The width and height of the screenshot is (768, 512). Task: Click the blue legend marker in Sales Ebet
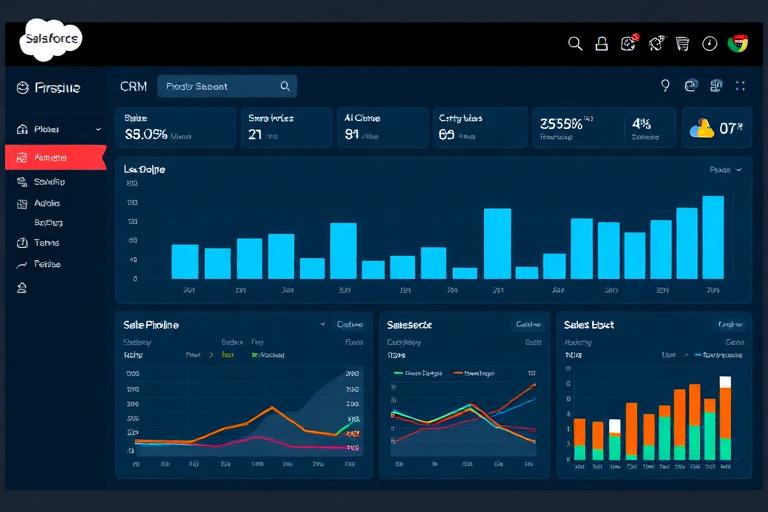coord(698,355)
